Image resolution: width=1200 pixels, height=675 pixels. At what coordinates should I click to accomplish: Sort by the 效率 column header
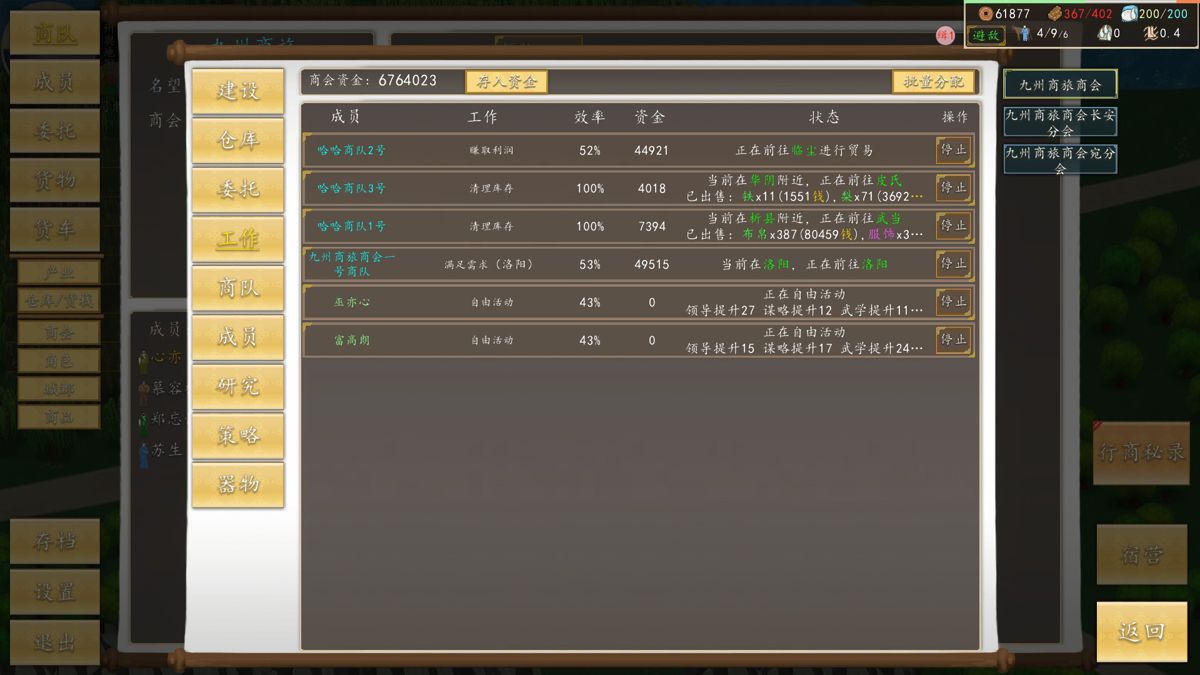pos(589,117)
